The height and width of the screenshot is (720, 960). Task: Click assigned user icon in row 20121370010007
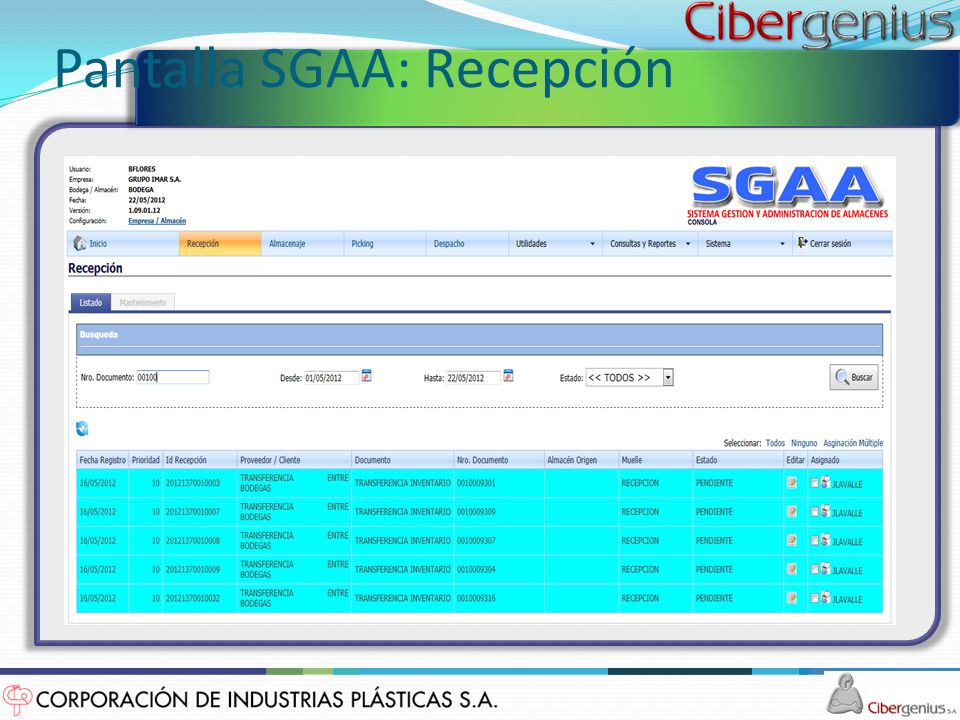pyautogui.click(x=825, y=511)
